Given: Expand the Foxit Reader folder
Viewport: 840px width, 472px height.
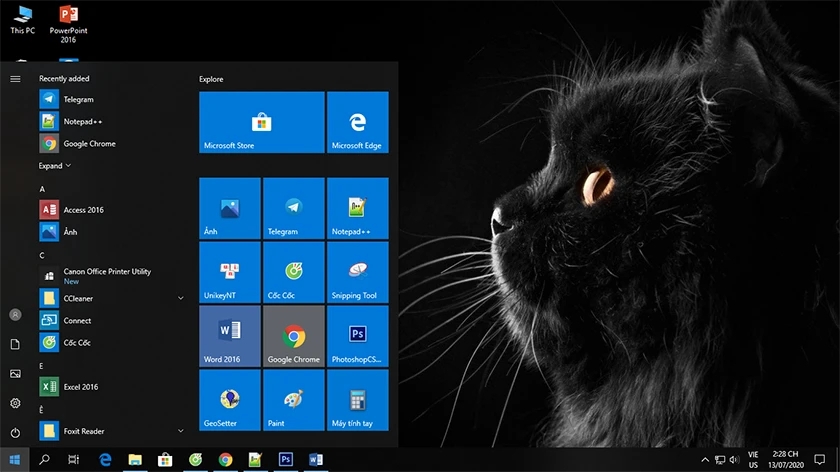Looking at the screenshot, I should pos(181,431).
